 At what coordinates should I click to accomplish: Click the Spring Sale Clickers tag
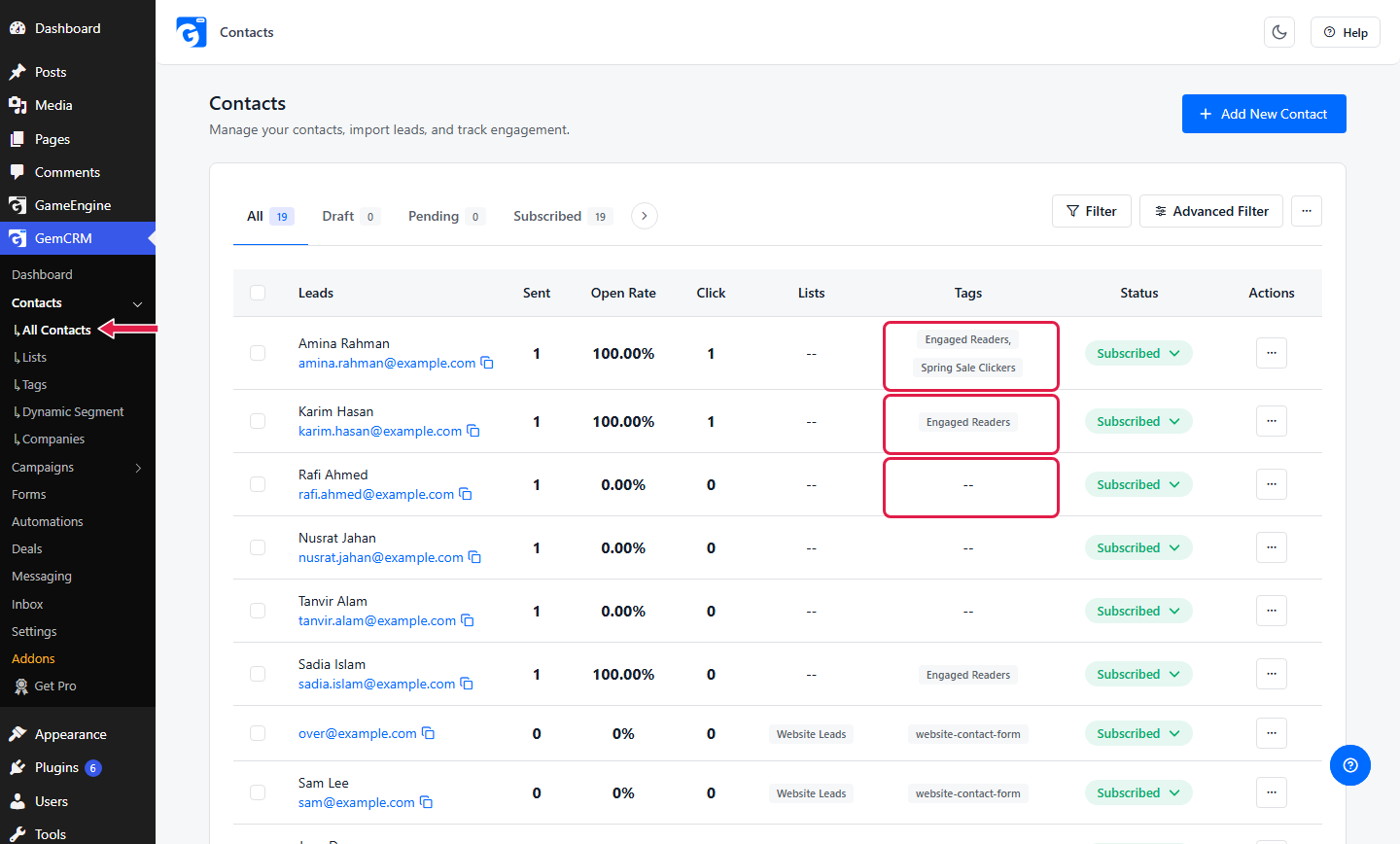click(x=968, y=368)
